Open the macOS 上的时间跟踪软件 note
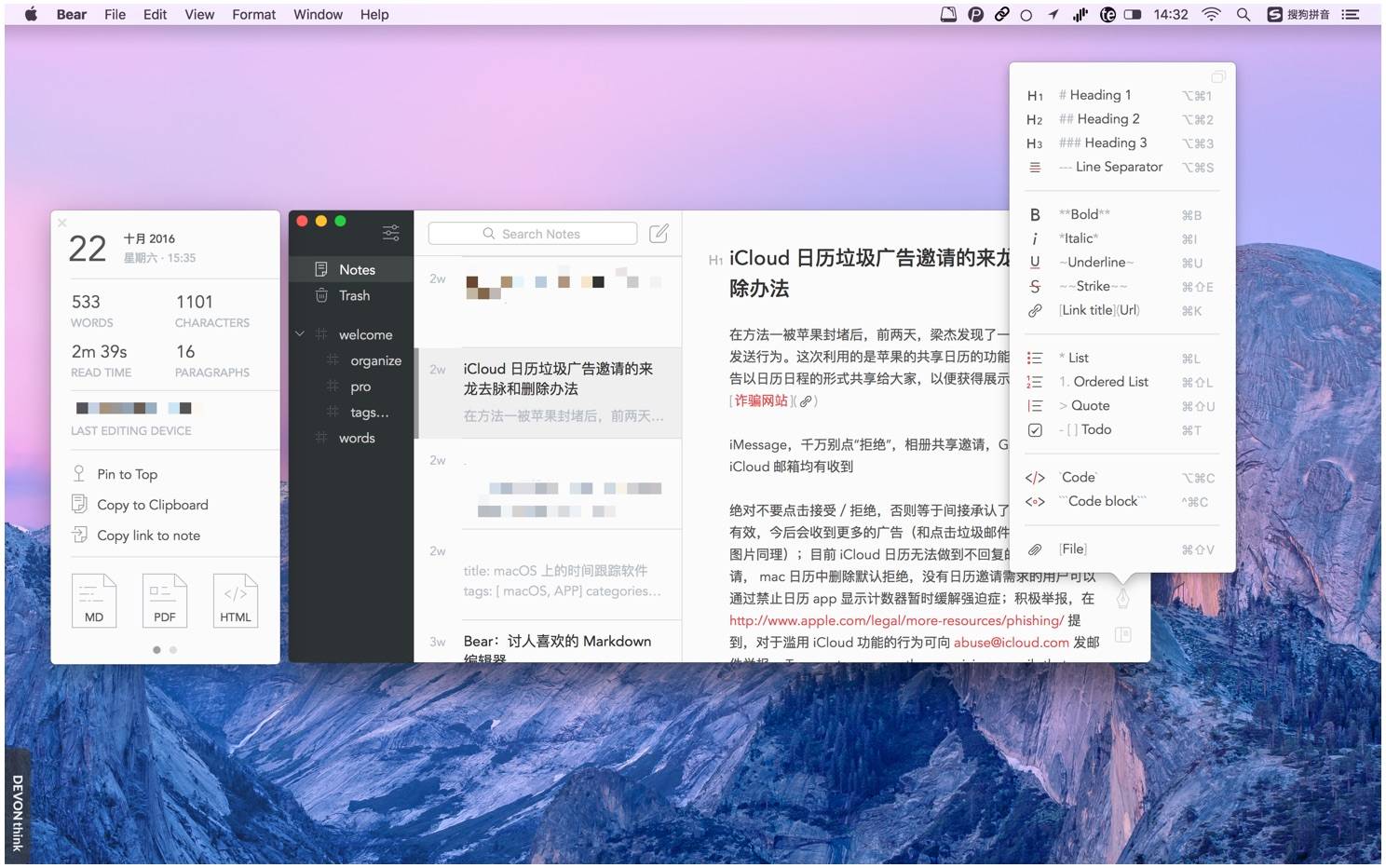 tap(550, 576)
